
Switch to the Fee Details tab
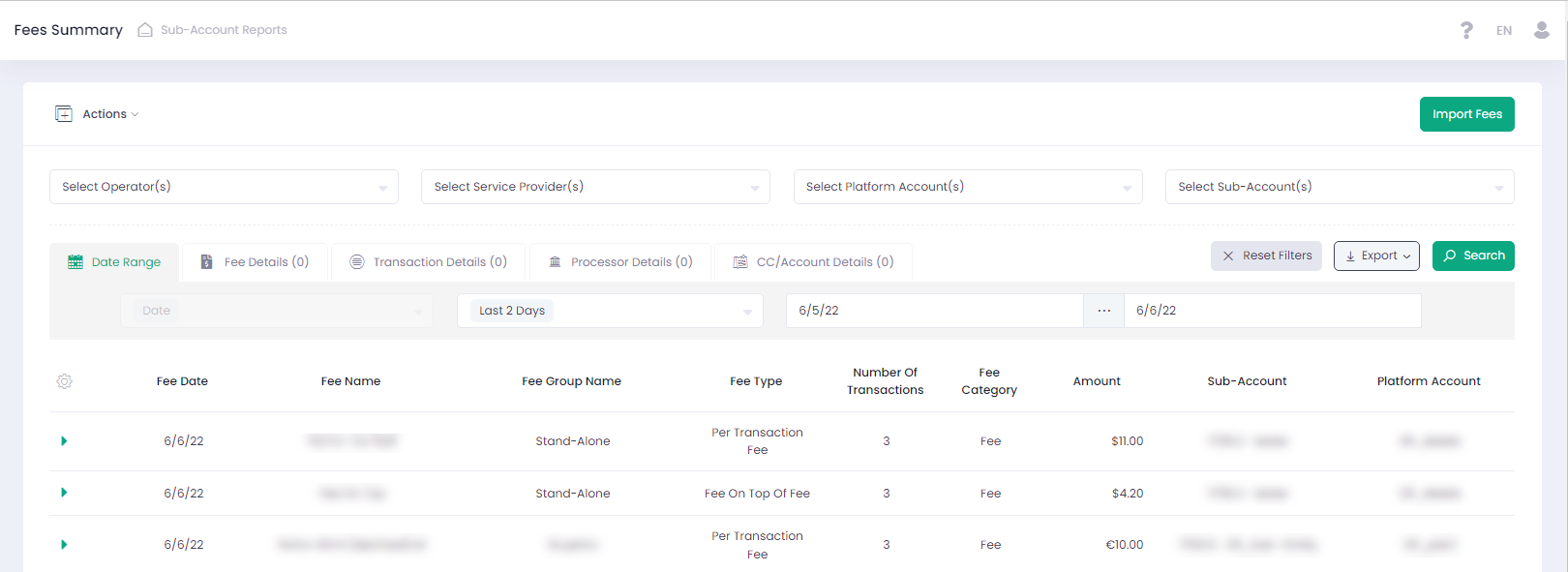[255, 262]
